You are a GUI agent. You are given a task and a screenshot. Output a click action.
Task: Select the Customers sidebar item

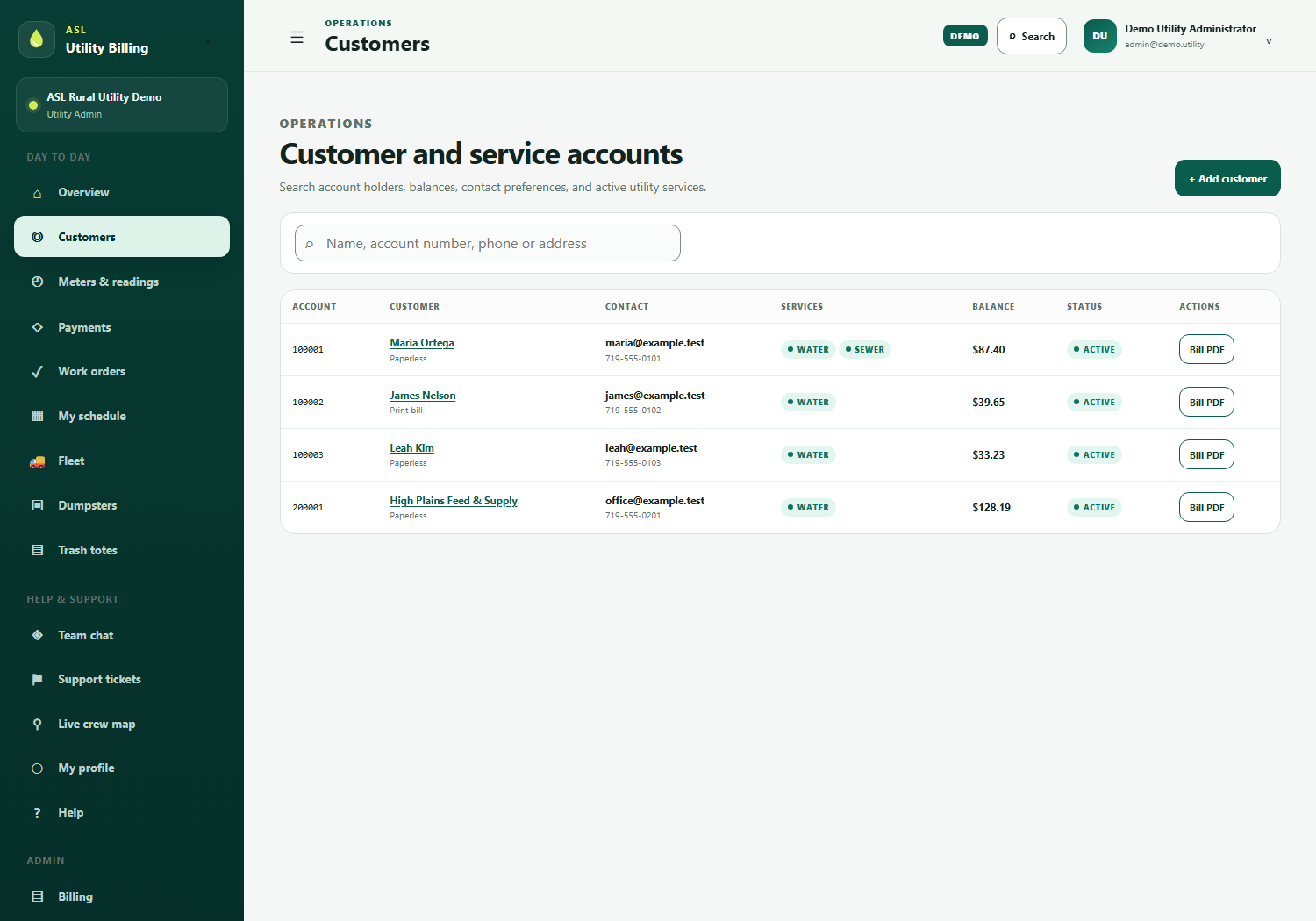[122, 237]
